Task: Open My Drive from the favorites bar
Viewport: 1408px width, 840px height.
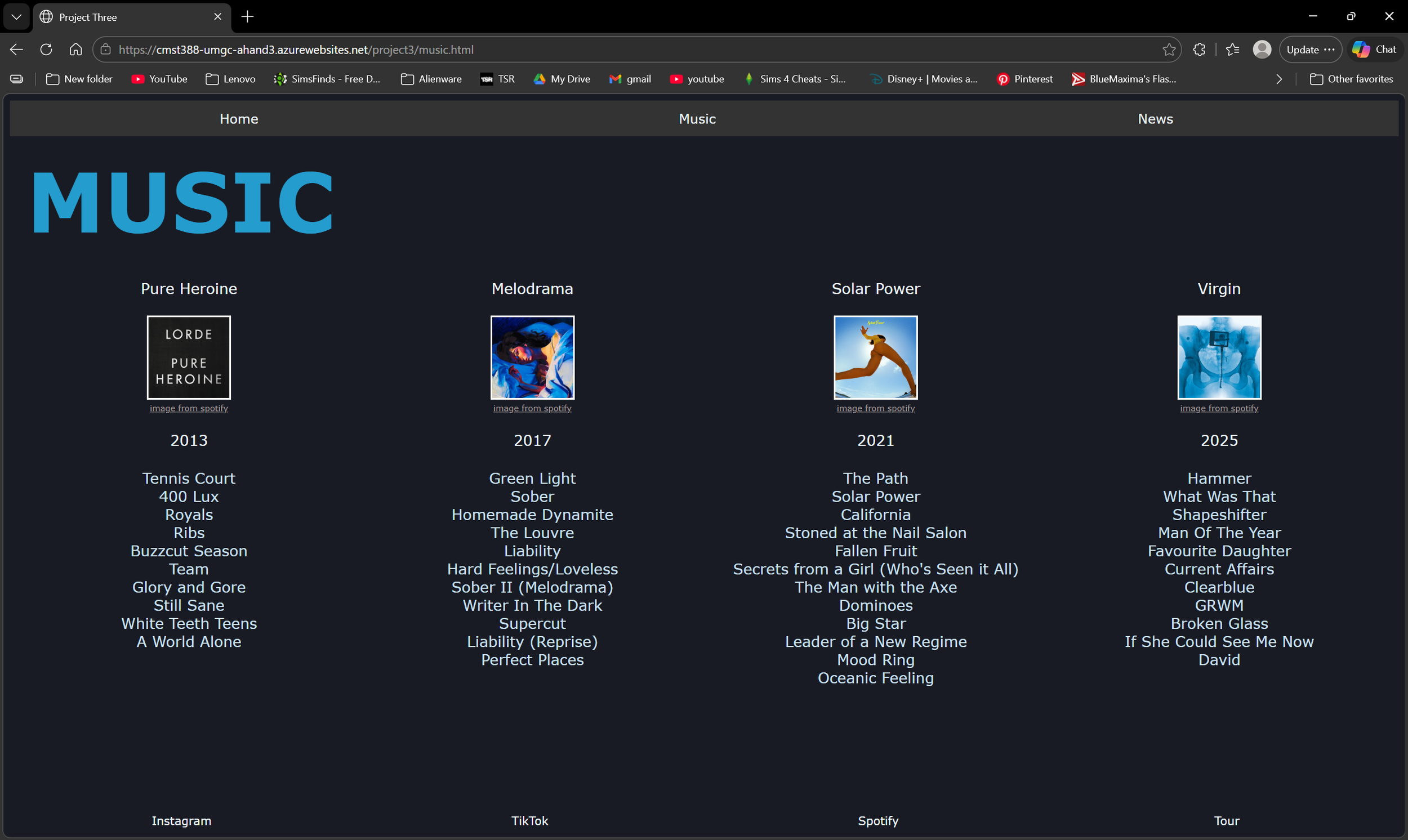Action: (562, 79)
